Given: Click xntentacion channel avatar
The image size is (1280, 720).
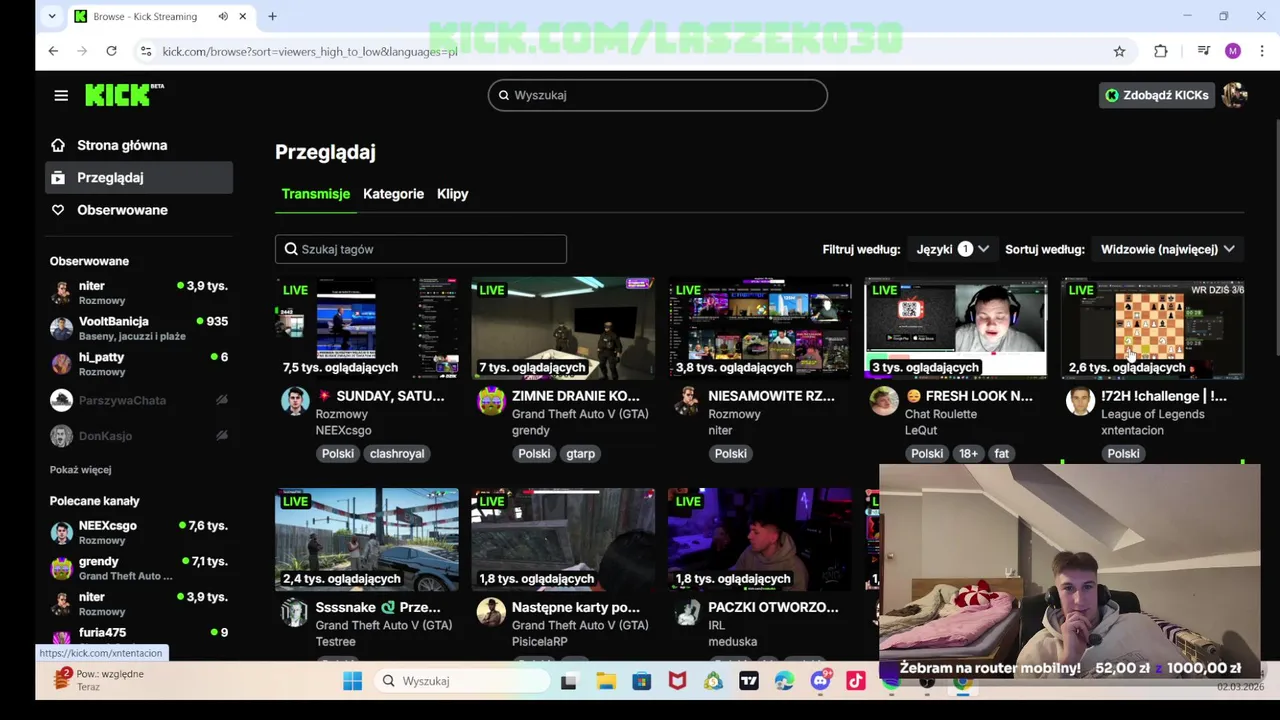Looking at the screenshot, I should pyautogui.click(x=1080, y=401).
